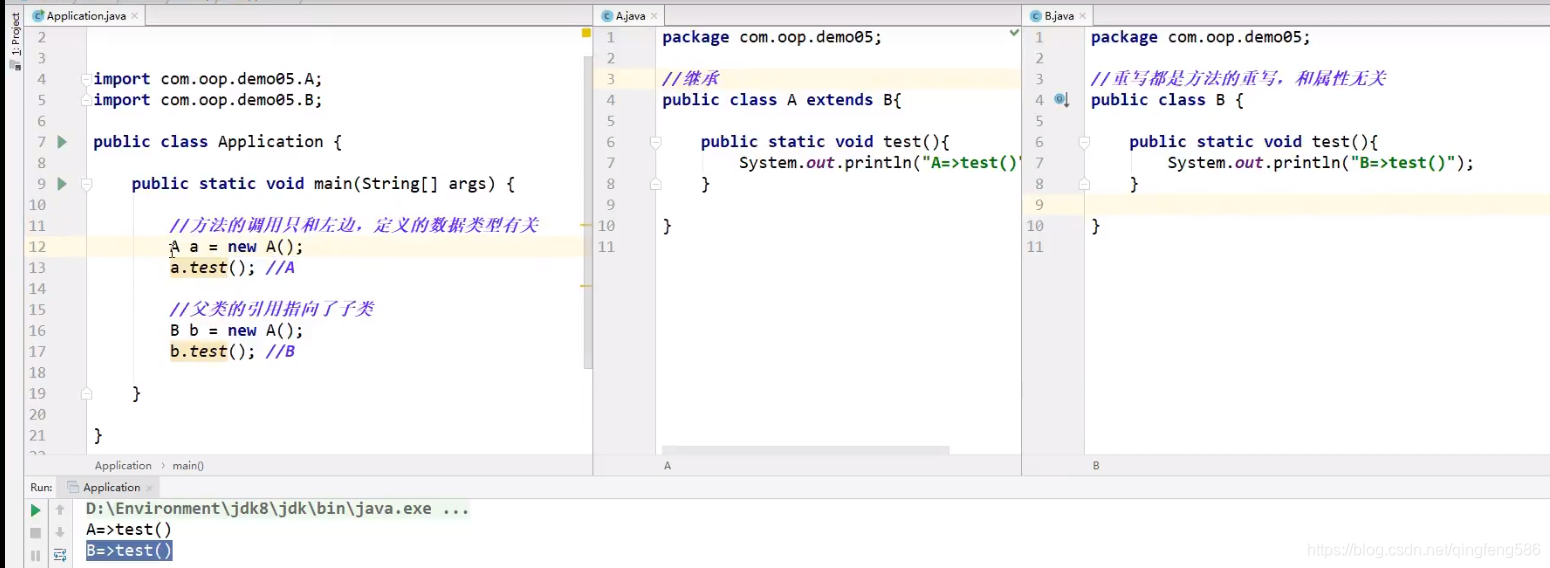Screen dimensions: 1550x568
Task: Click the 'B' breadcrumb under B.java
Action: pos(1096,466)
